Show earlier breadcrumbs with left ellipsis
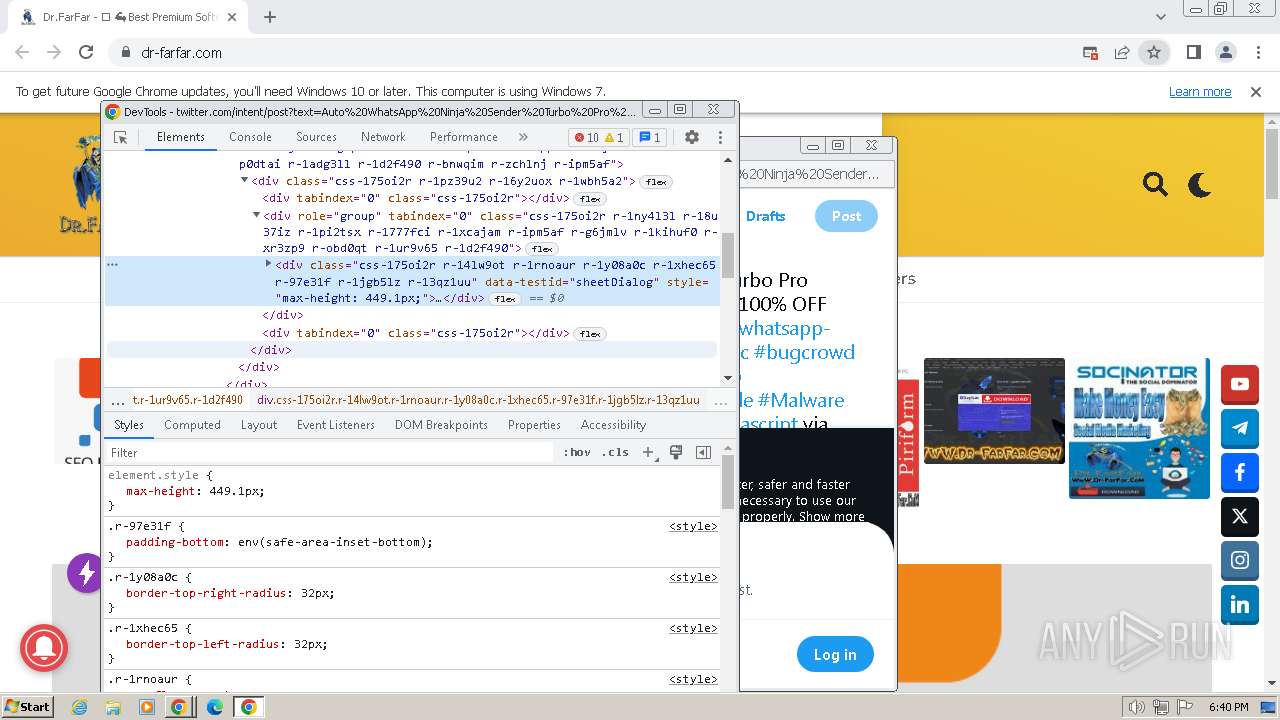Viewport: 1280px width, 720px height. click(118, 400)
